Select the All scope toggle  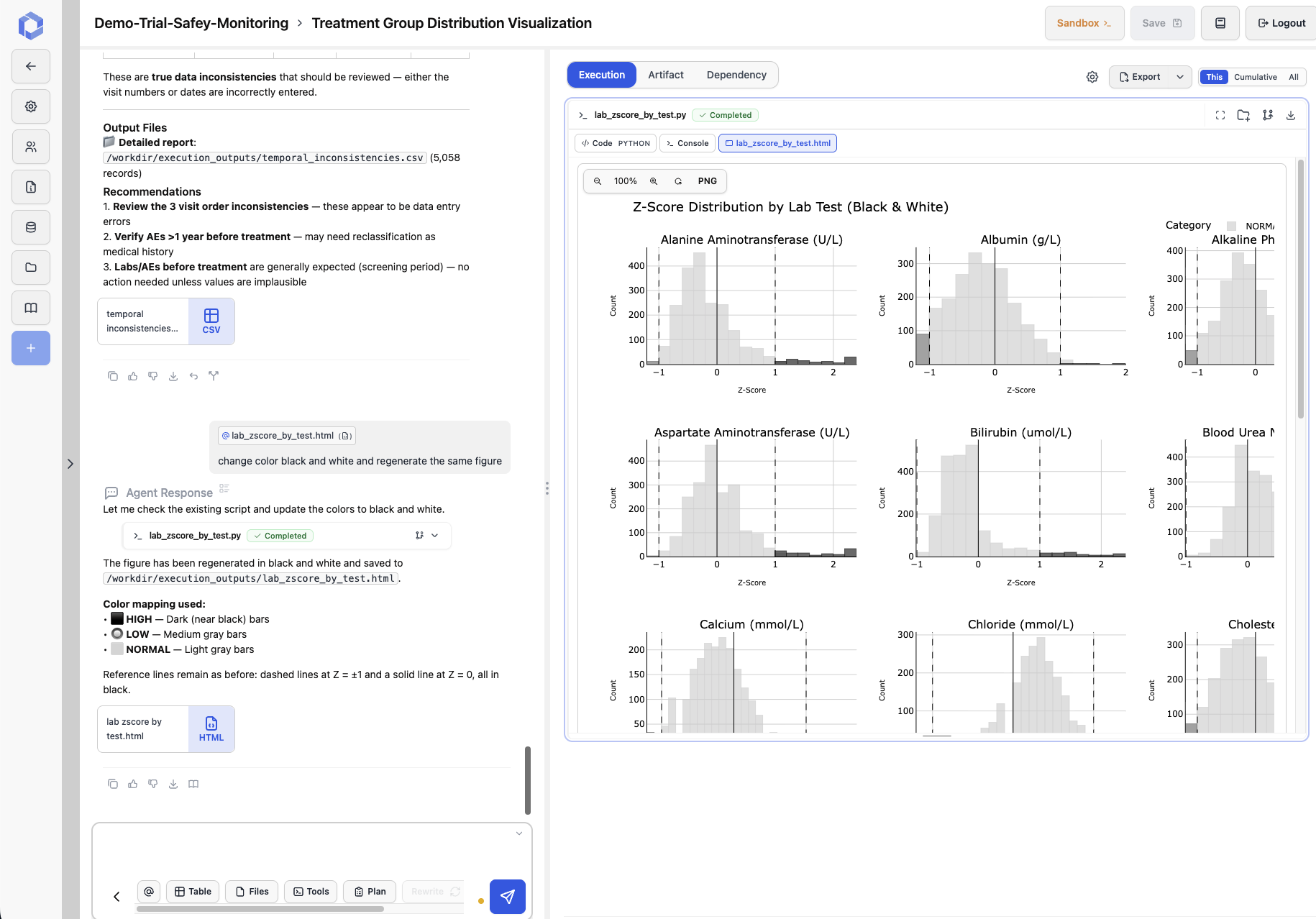pyautogui.click(x=1294, y=77)
